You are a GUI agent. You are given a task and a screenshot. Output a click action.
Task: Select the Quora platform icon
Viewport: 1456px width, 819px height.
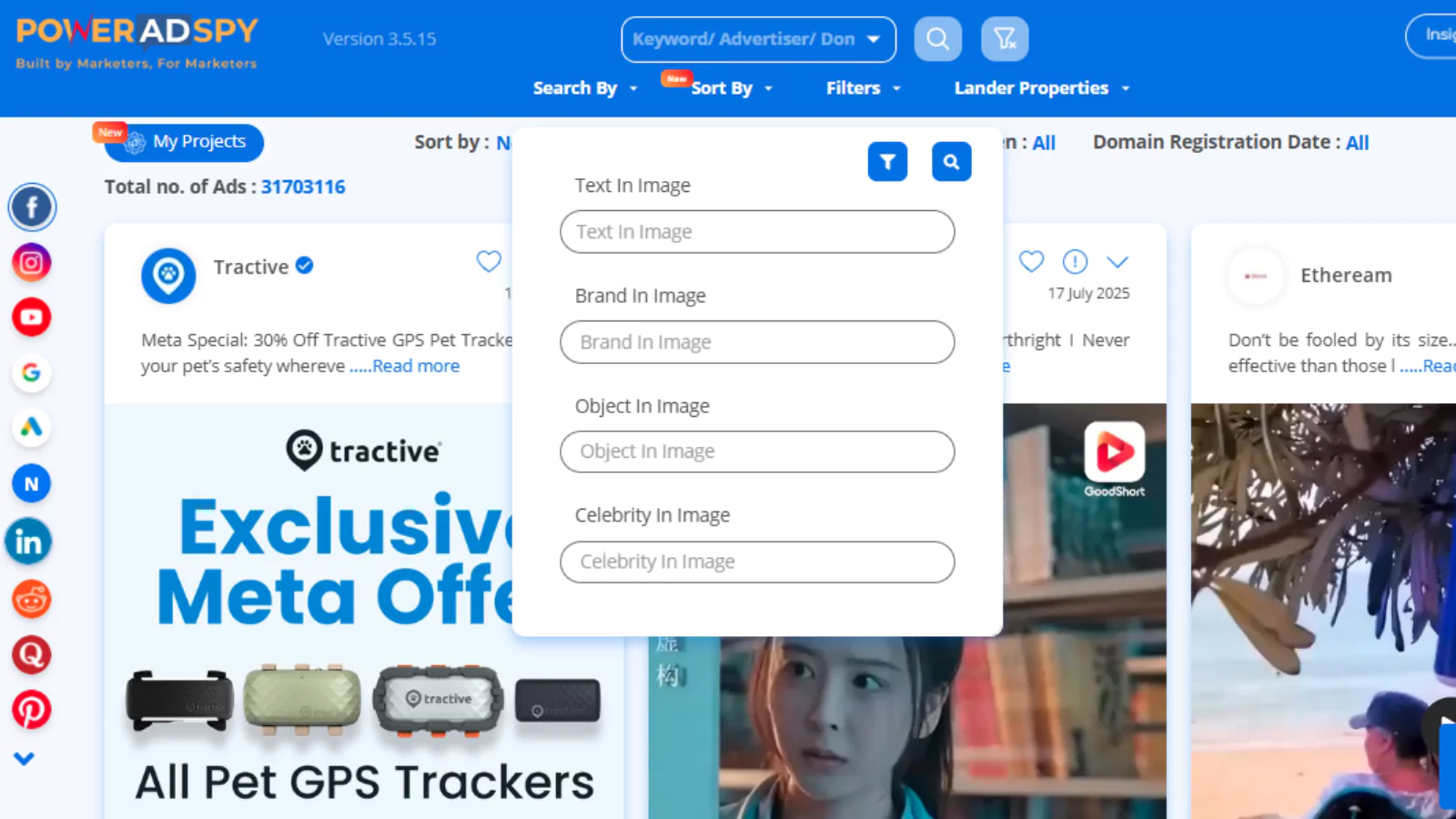pyautogui.click(x=32, y=654)
